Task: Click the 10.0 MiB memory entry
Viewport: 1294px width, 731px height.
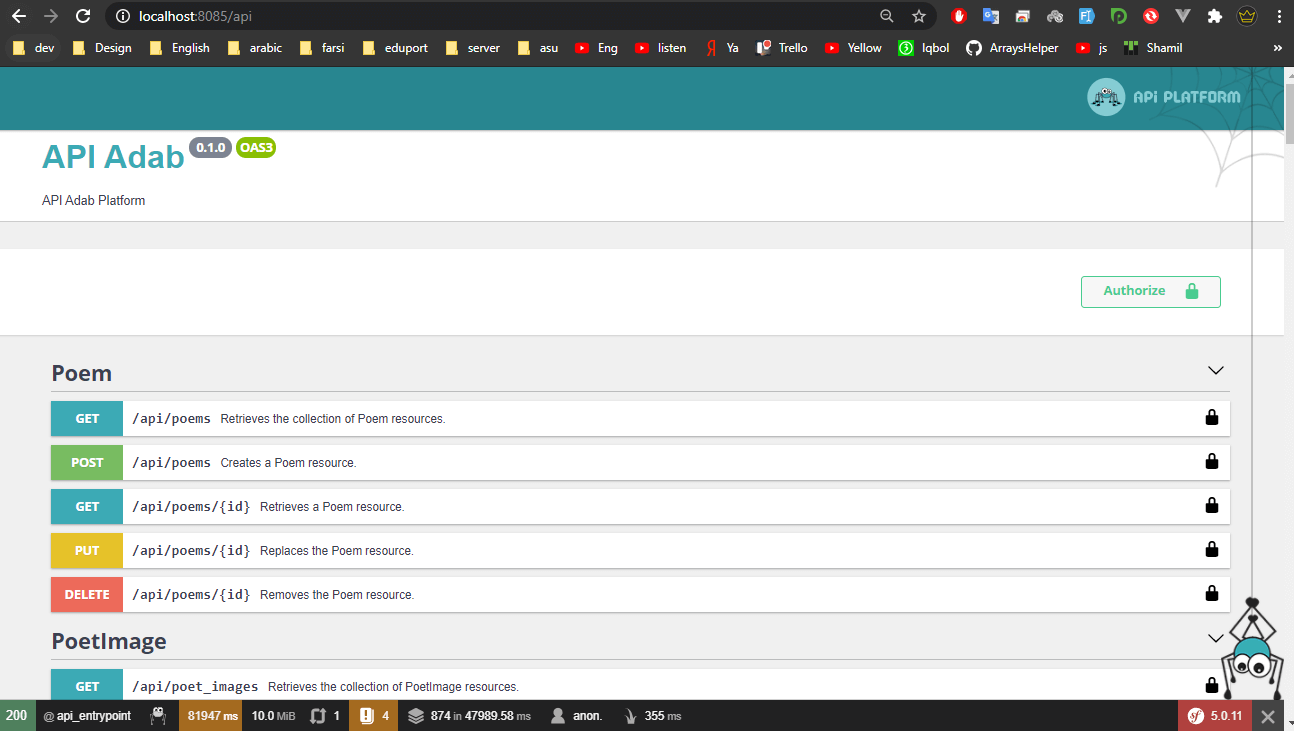Action: tap(273, 716)
